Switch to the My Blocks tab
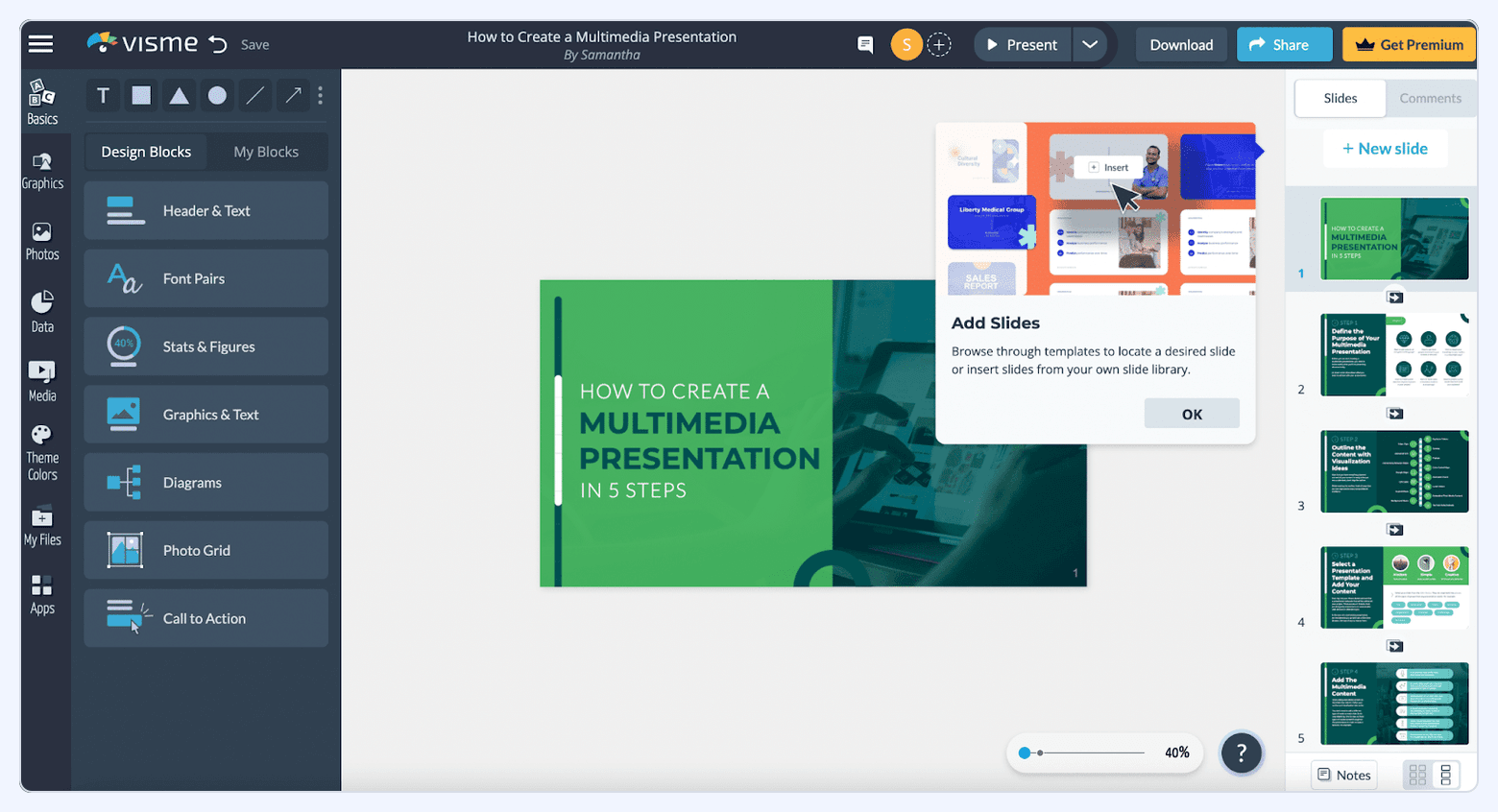Image resolution: width=1498 pixels, height=812 pixels. [x=266, y=152]
